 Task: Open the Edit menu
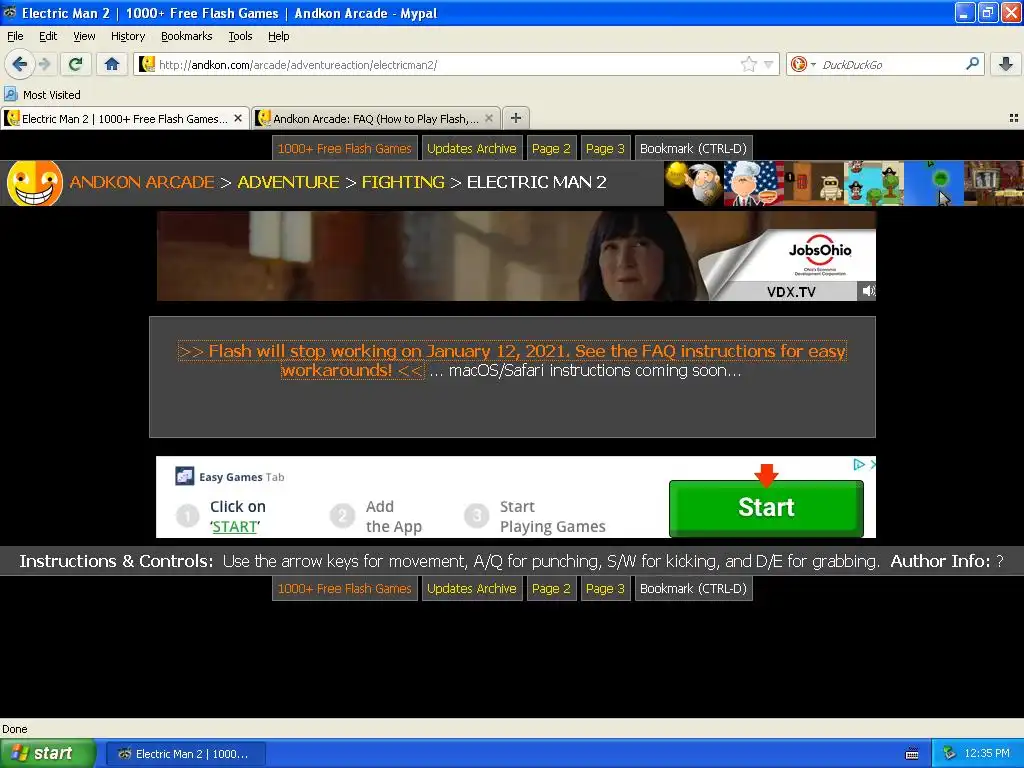pos(48,36)
